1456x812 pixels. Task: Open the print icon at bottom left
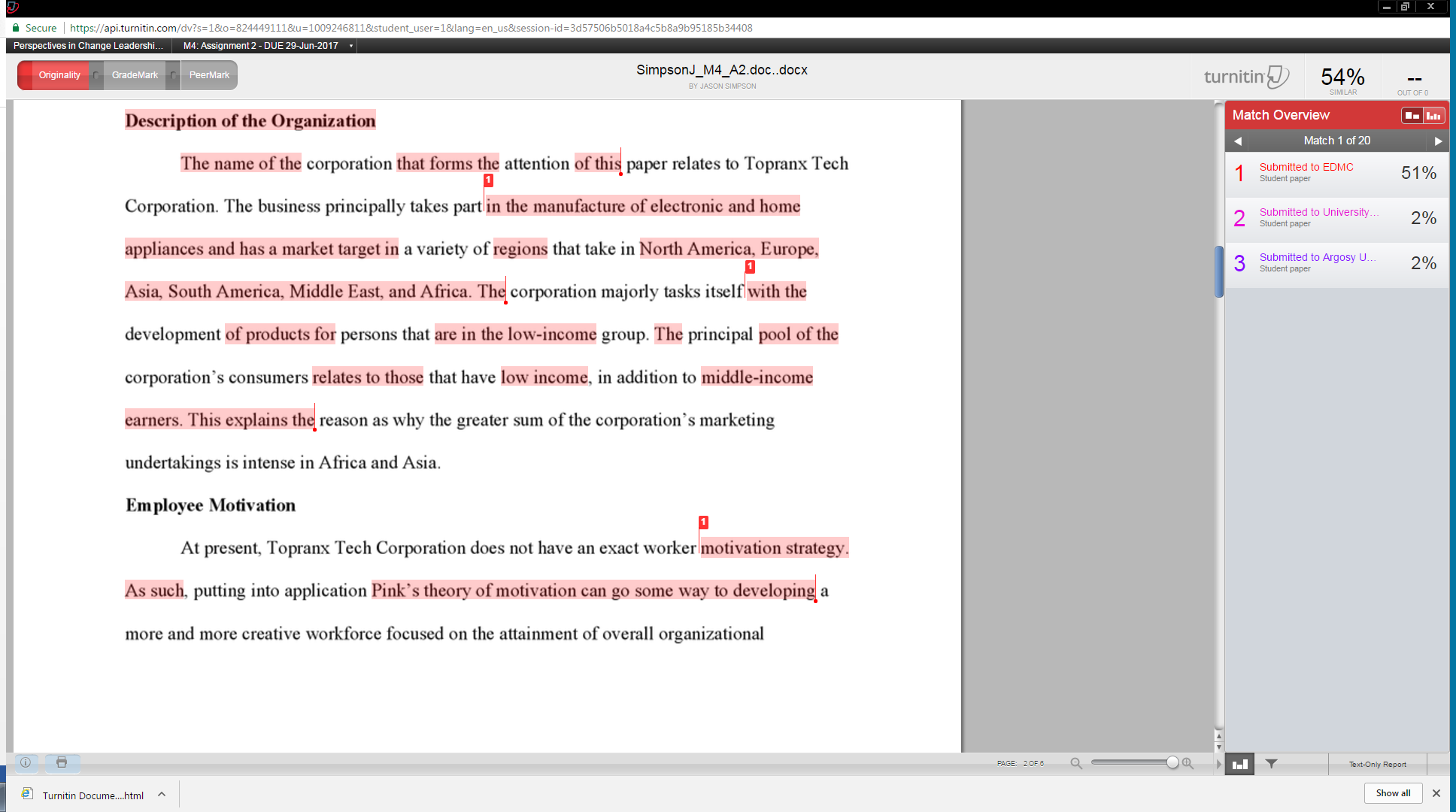[62, 763]
